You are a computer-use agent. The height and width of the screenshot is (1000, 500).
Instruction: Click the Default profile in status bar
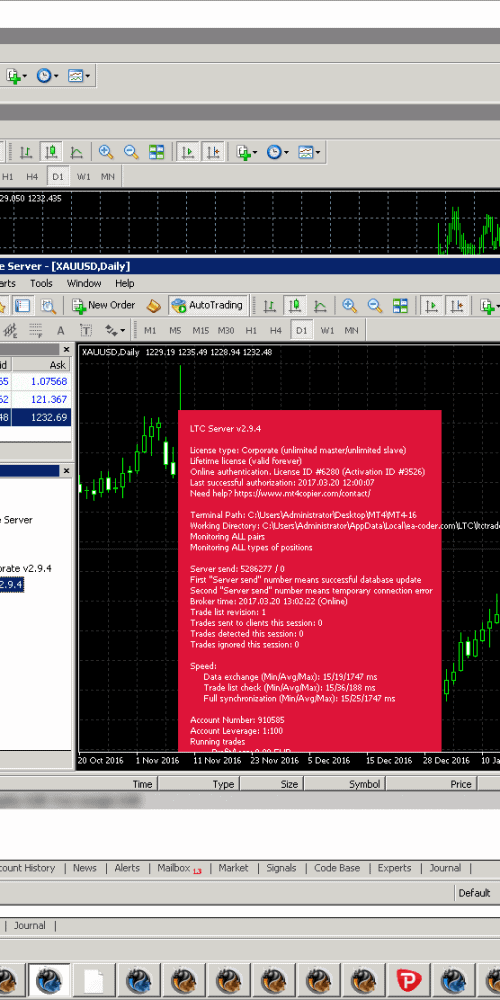tap(474, 893)
